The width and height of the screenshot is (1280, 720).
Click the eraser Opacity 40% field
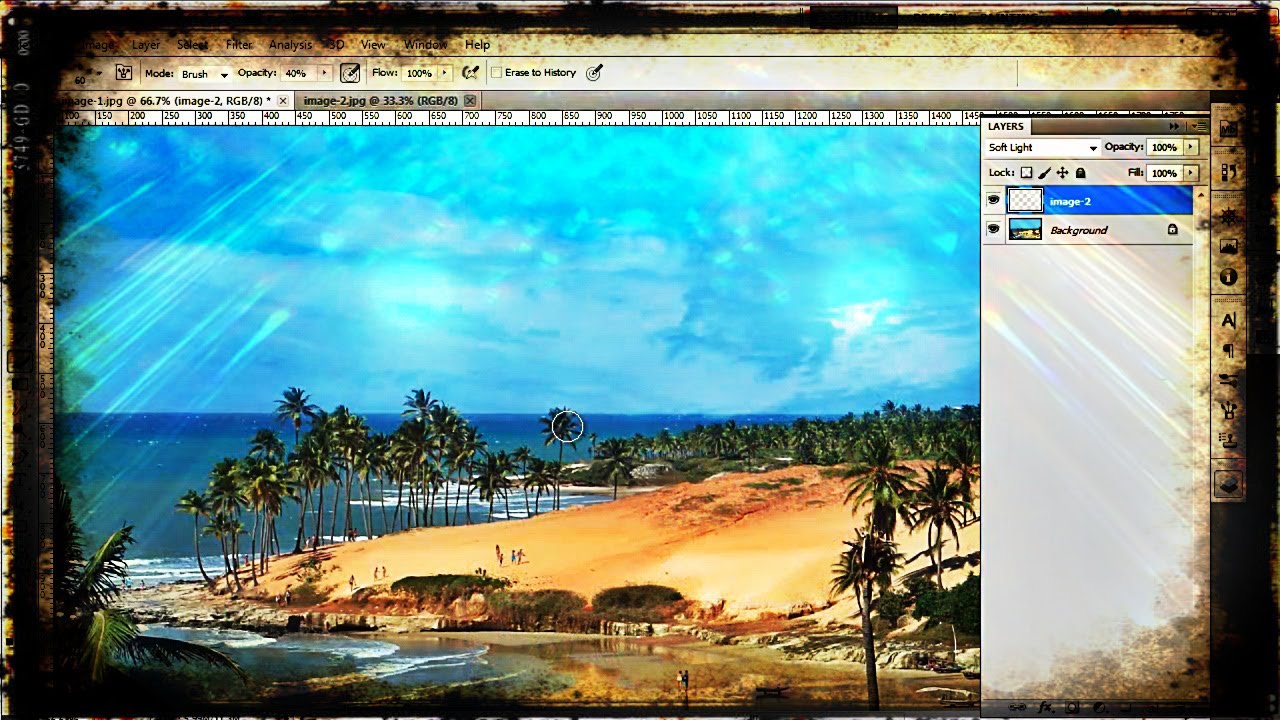[297, 74]
